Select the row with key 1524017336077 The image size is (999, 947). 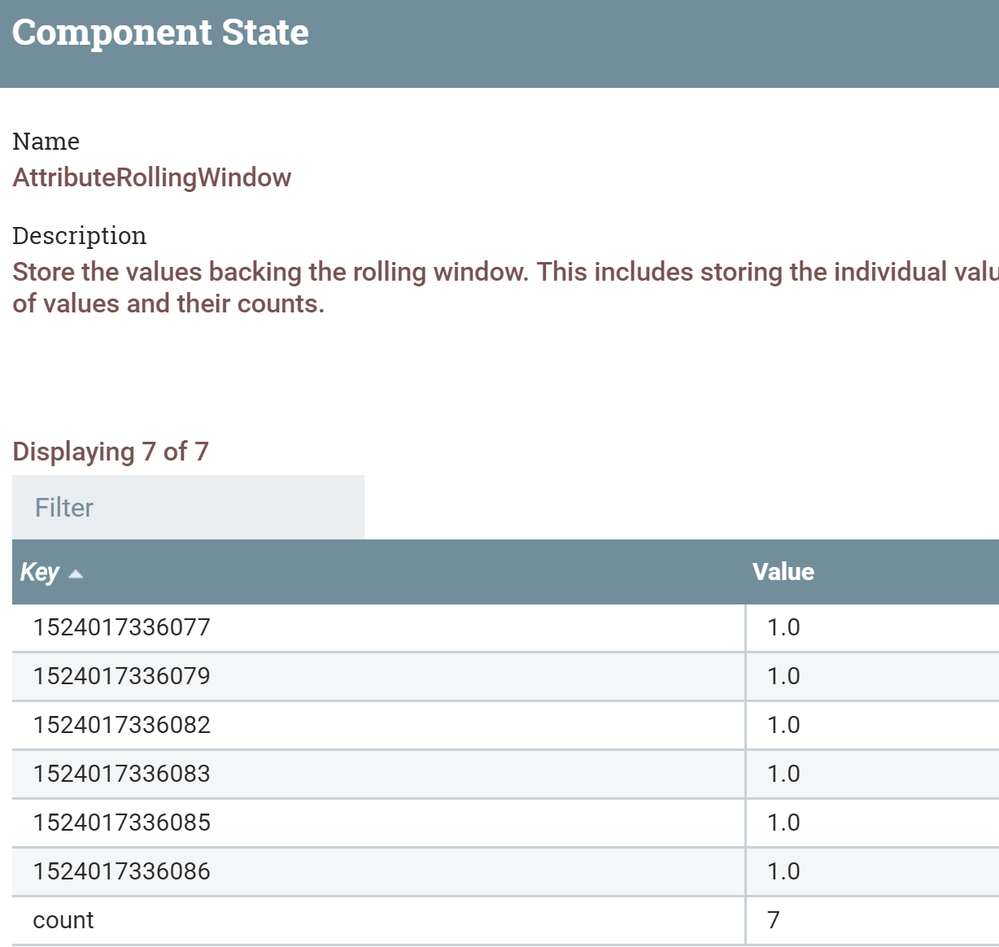(122, 628)
